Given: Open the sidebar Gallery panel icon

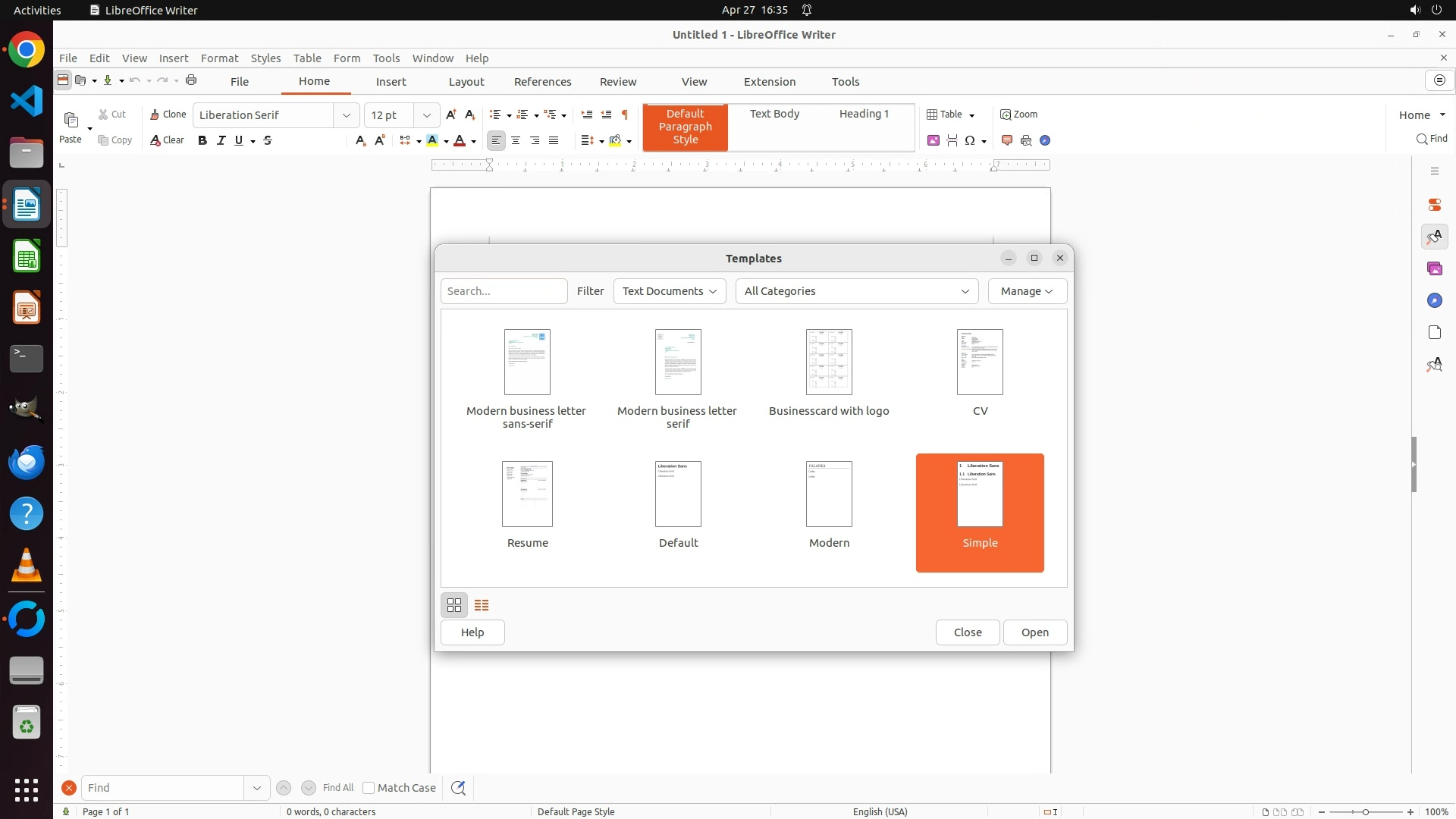Looking at the screenshot, I should (x=1434, y=268).
